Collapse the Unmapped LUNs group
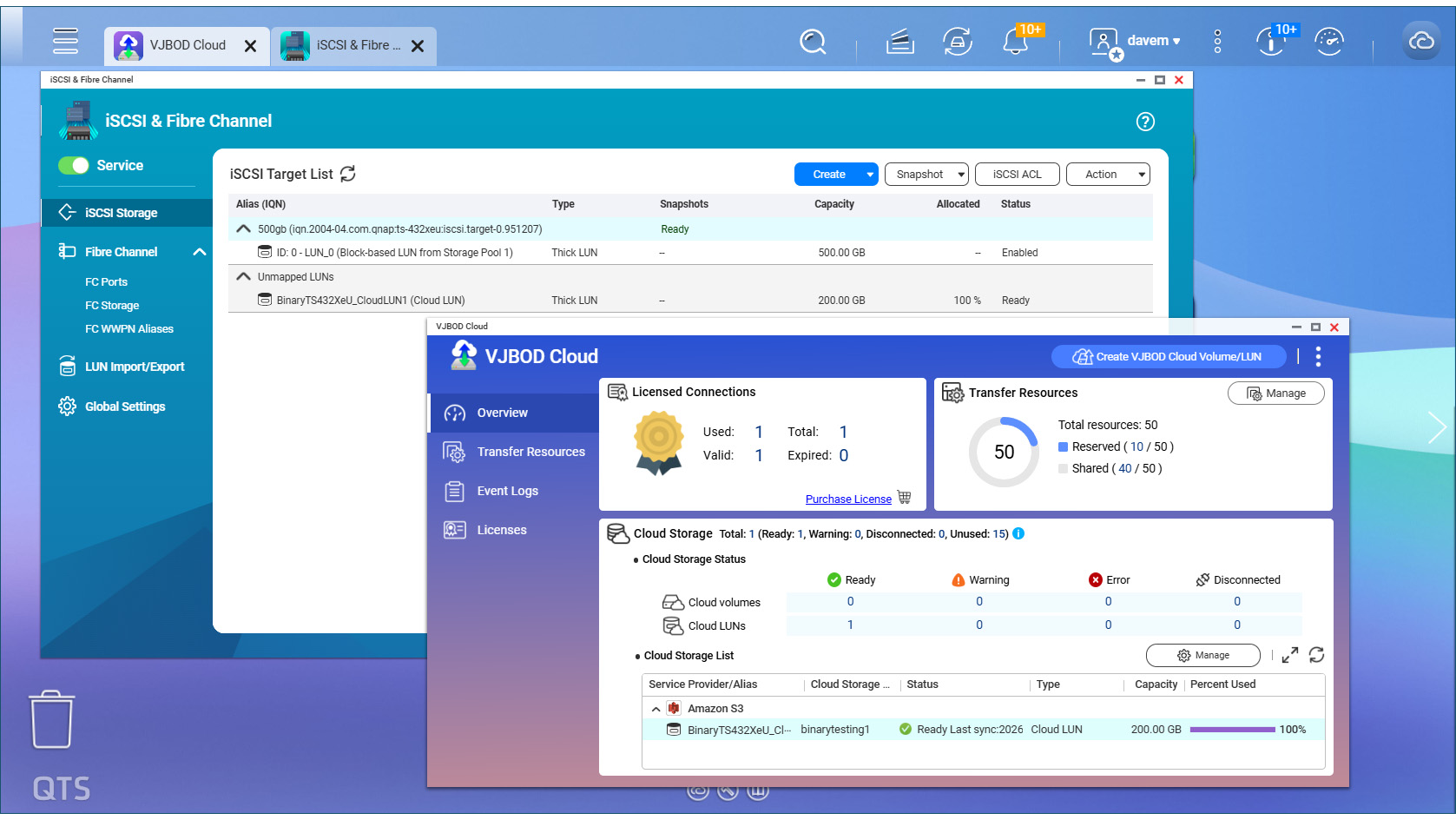Screen dimensions: 1456x820 click(x=244, y=276)
